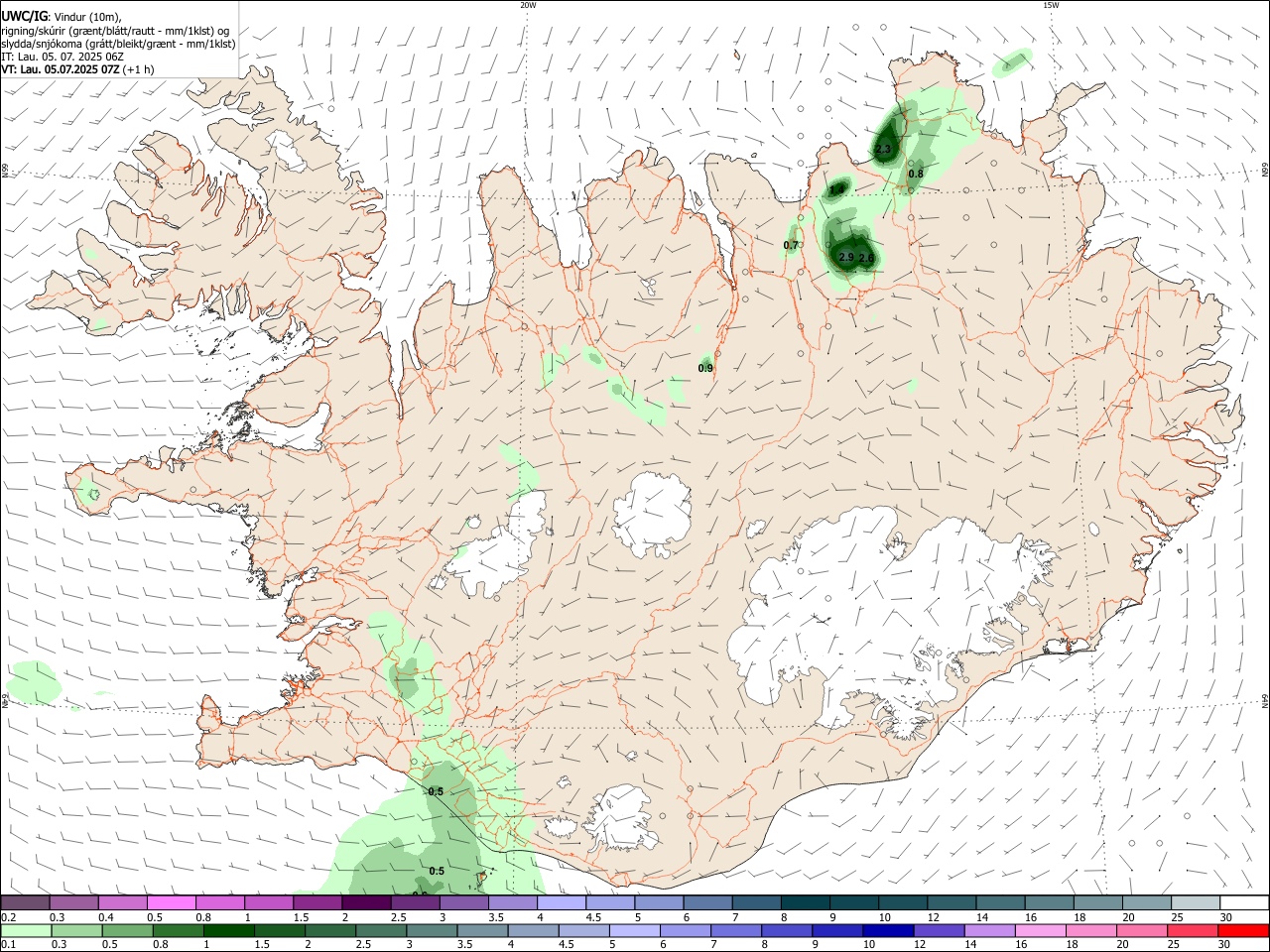Click the '0.1' label on the rain legend
This screenshot has width=1270, height=952.
click(x=8, y=945)
